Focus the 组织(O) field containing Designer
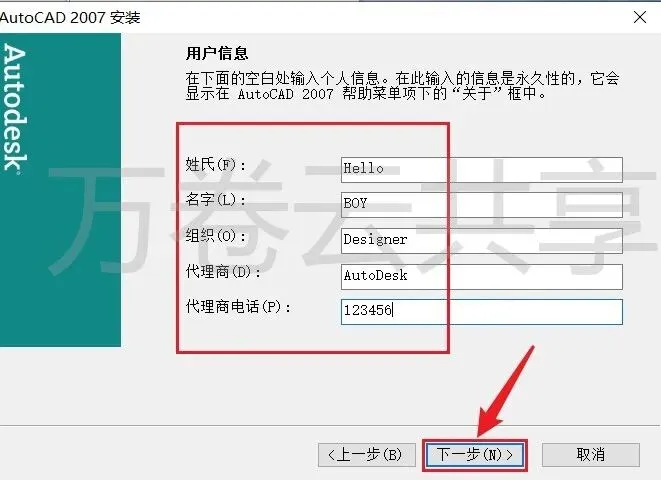The height and width of the screenshot is (480, 661). [x=481, y=241]
